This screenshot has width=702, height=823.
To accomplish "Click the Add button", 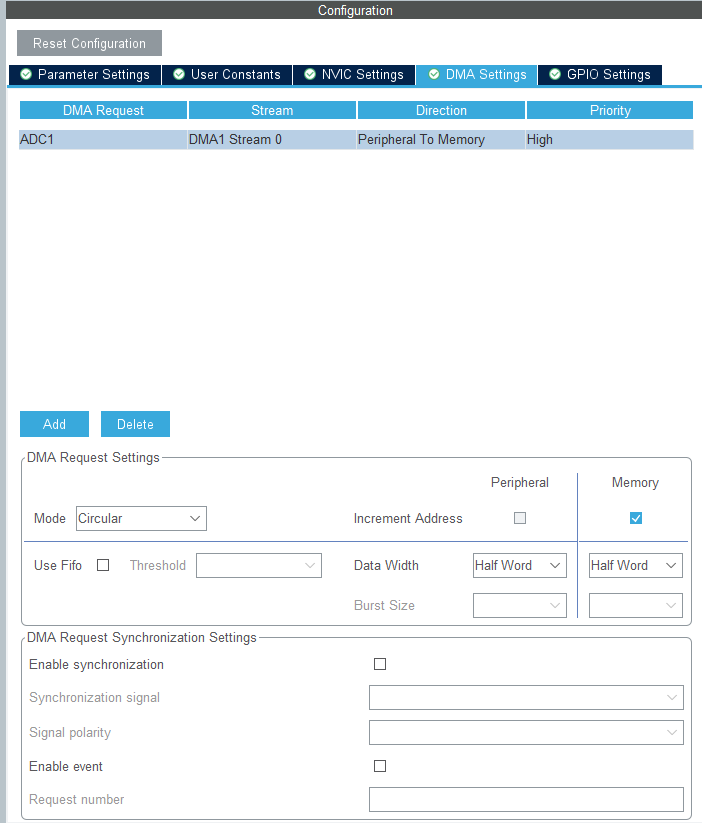I will 54,424.
